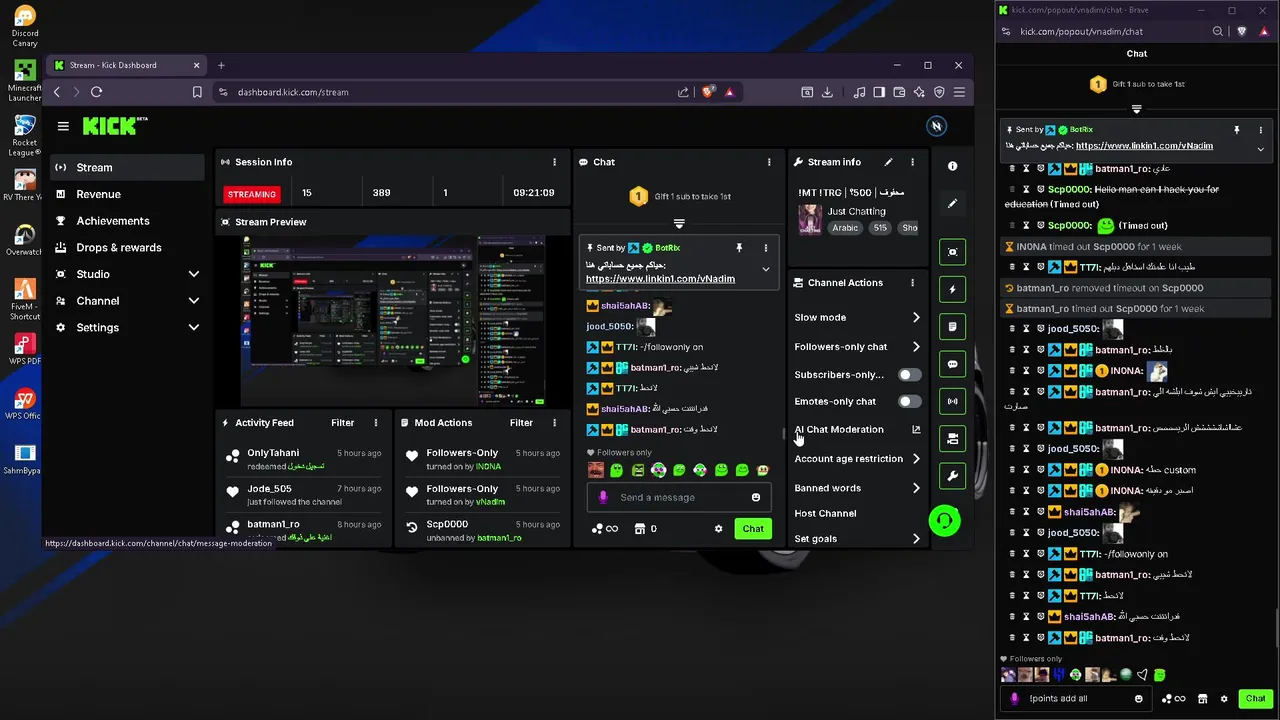Click Host Channel action
The width and height of the screenshot is (1280, 720).
coord(825,514)
